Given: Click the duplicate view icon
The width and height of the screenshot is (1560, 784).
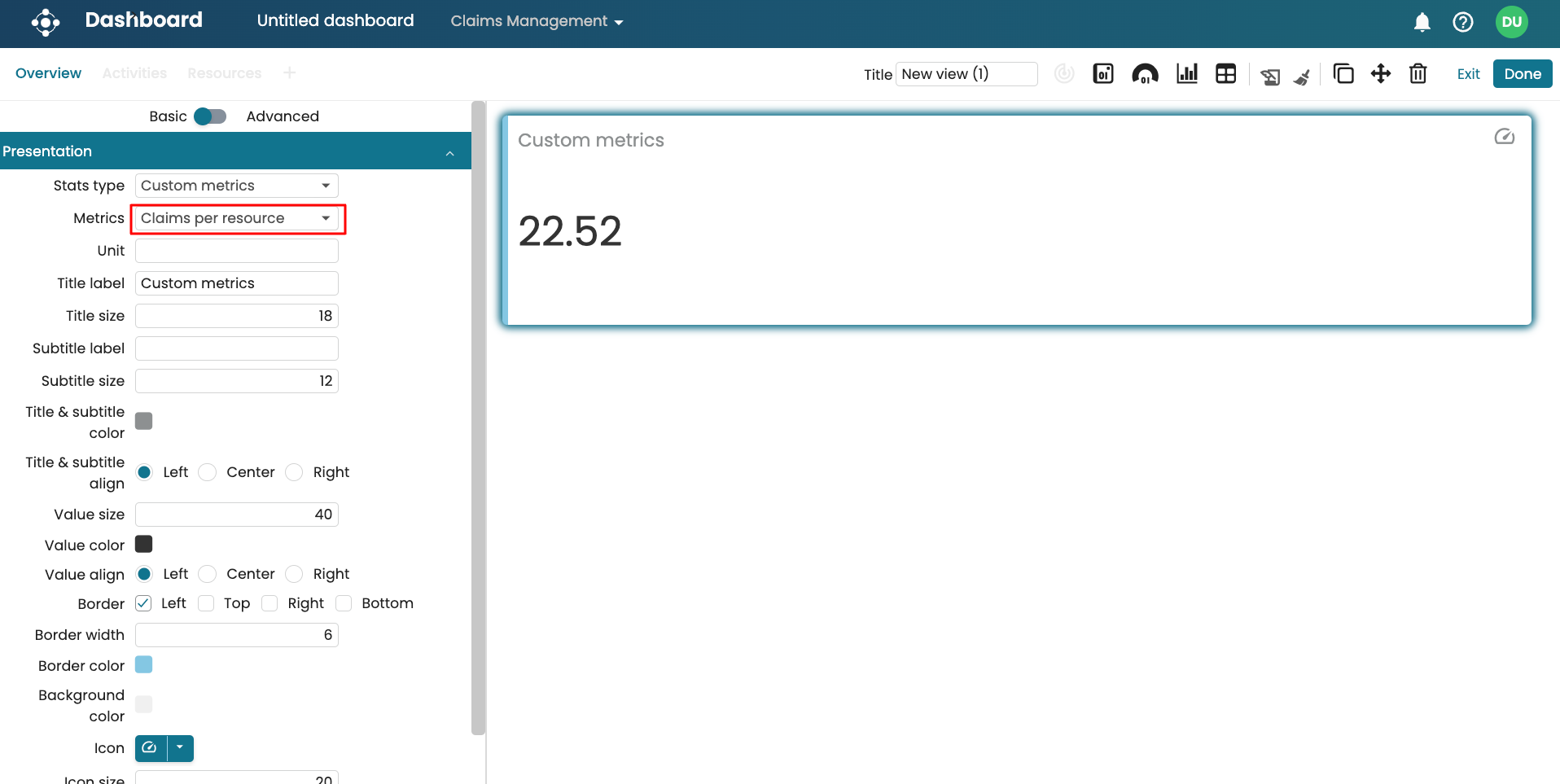Looking at the screenshot, I should tap(1343, 74).
